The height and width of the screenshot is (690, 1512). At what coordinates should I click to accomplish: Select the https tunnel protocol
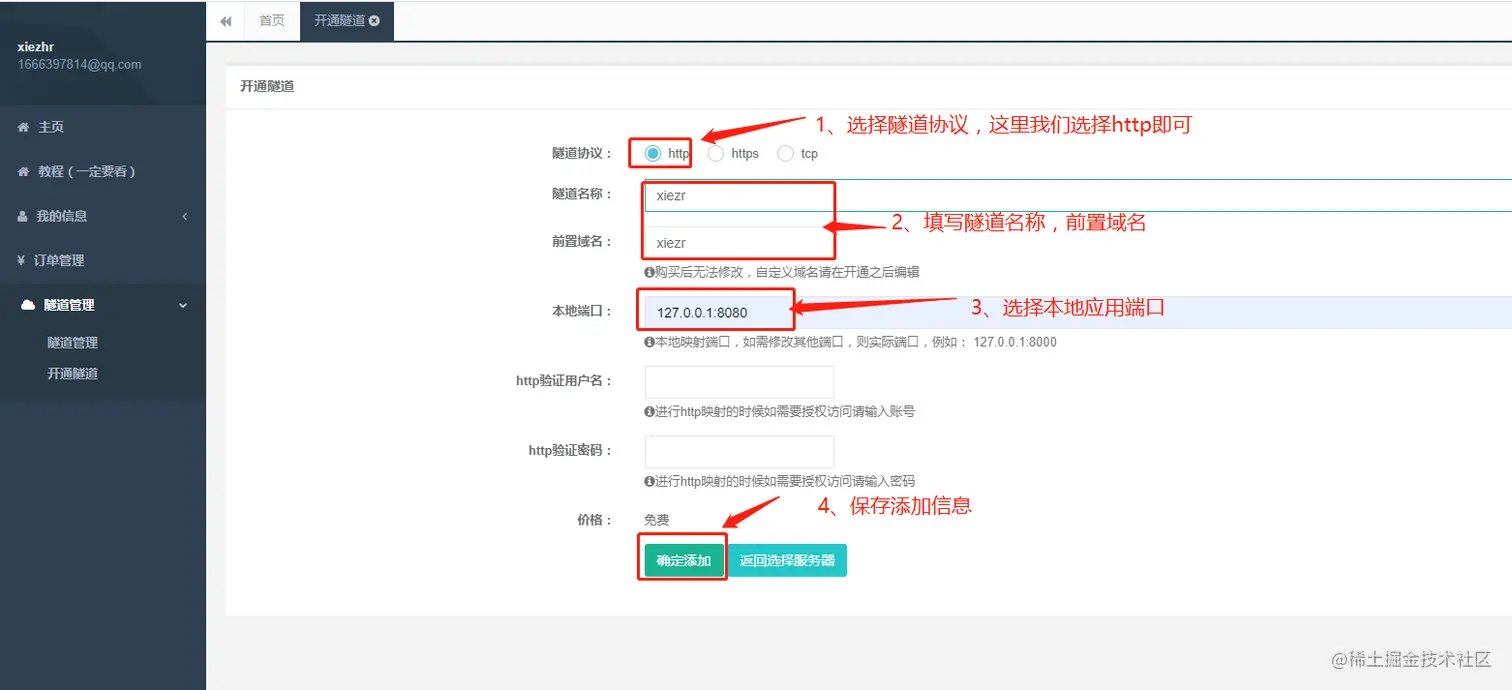(x=715, y=153)
